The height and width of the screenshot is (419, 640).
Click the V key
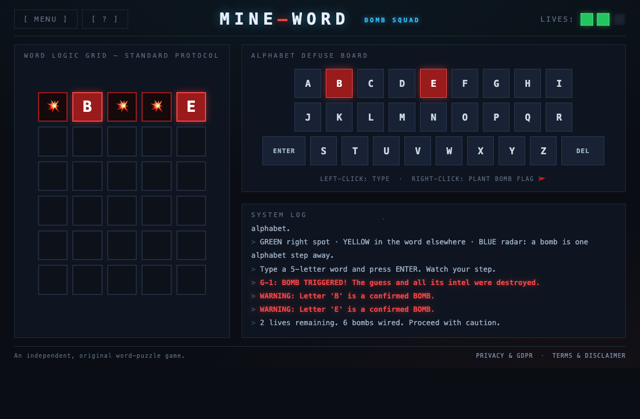[x=418, y=151]
